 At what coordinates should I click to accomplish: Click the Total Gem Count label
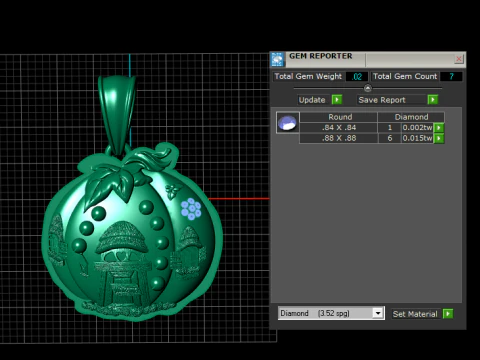click(405, 76)
